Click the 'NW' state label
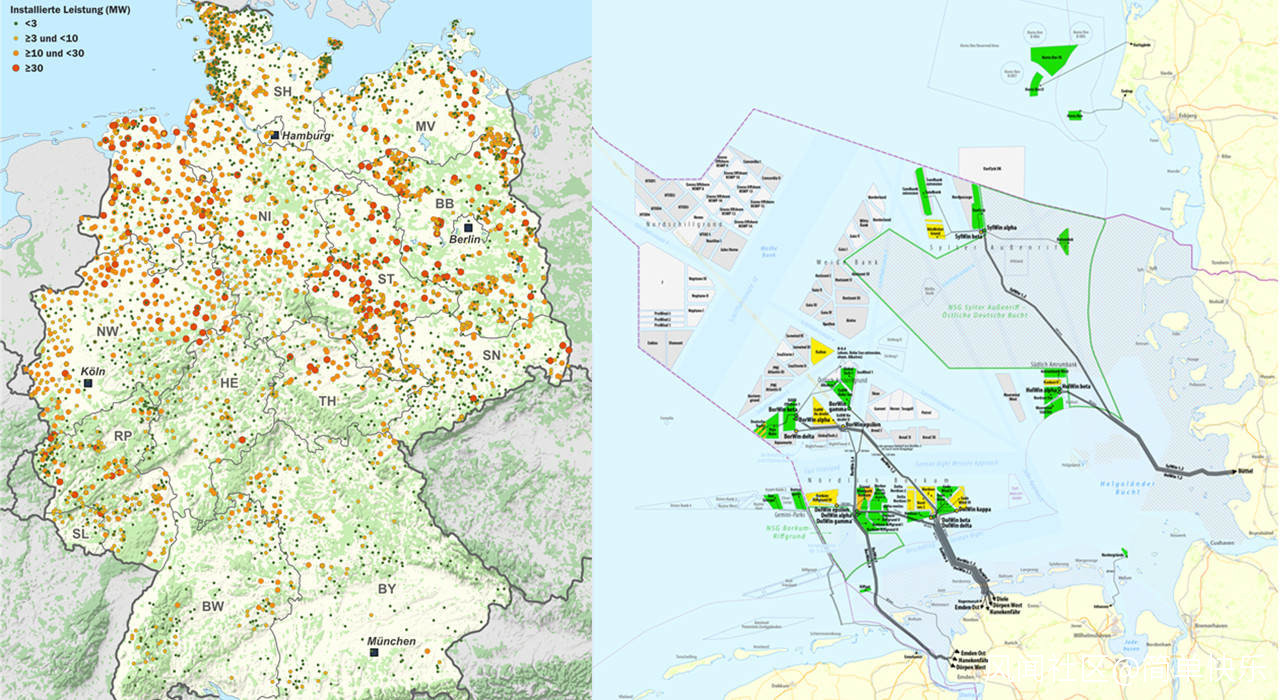The width and height of the screenshot is (1280, 700). (107, 331)
